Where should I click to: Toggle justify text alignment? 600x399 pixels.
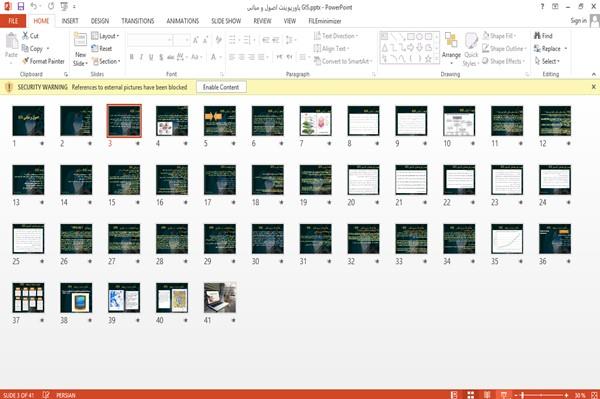click(261, 57)
